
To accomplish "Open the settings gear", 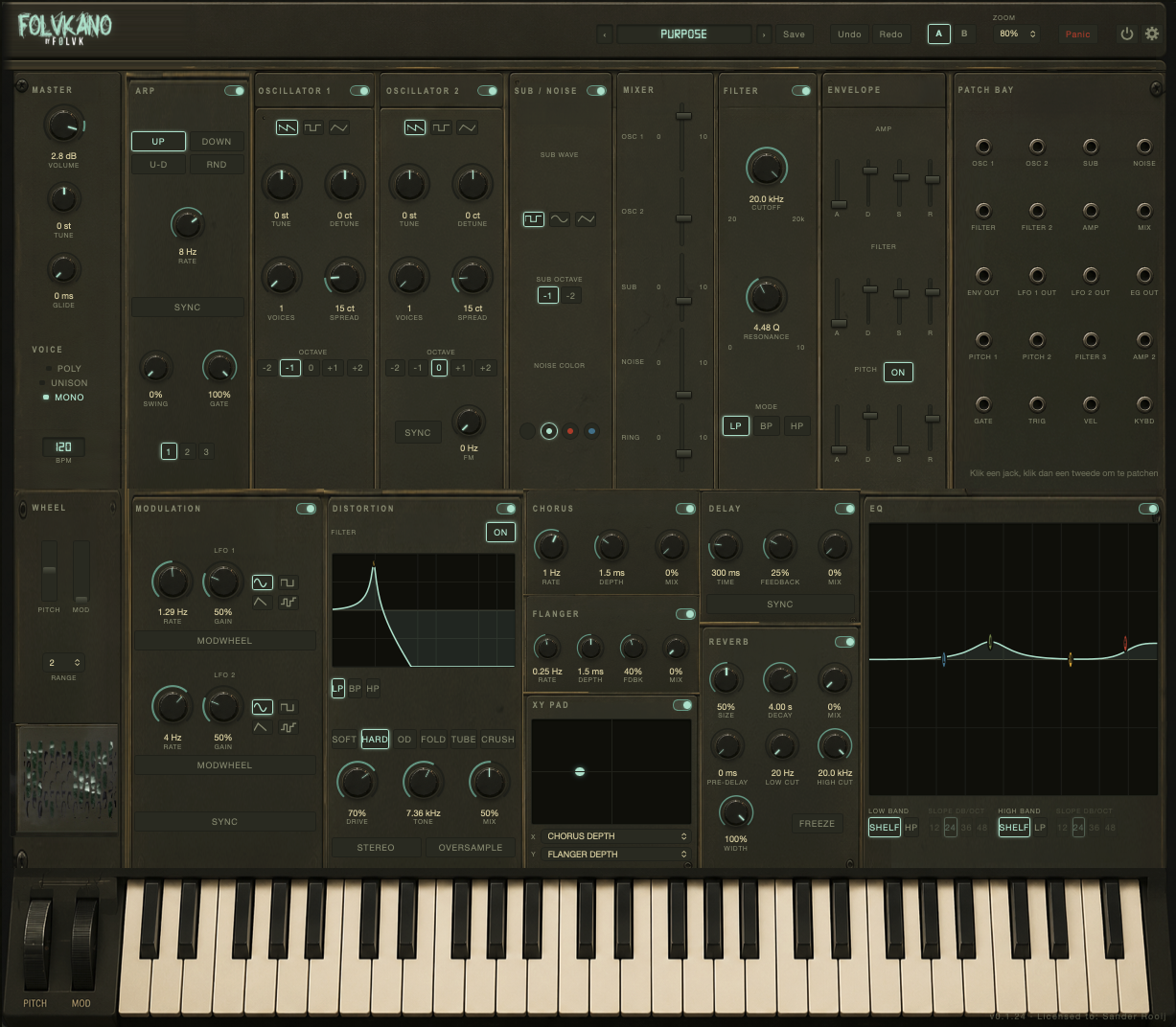I will point(1152,34).
